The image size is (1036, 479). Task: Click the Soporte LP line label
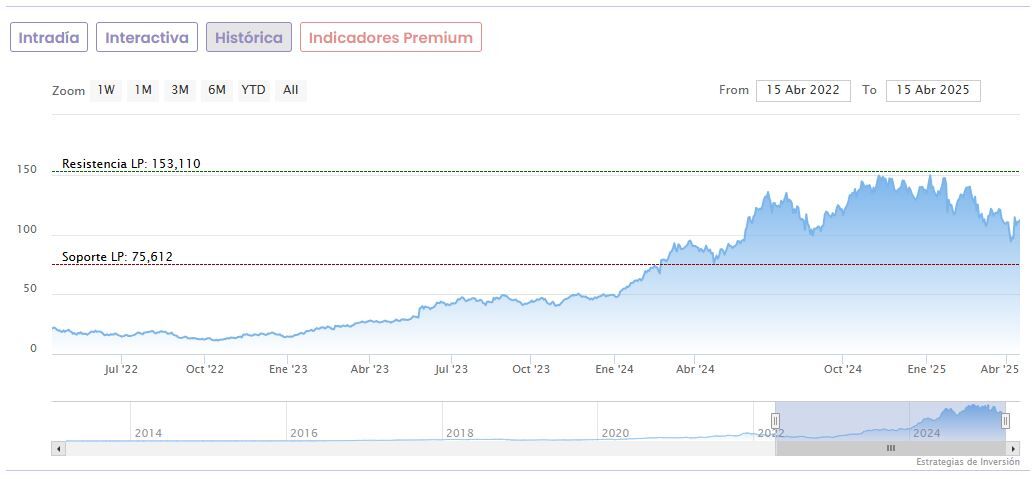coord(117,257)
